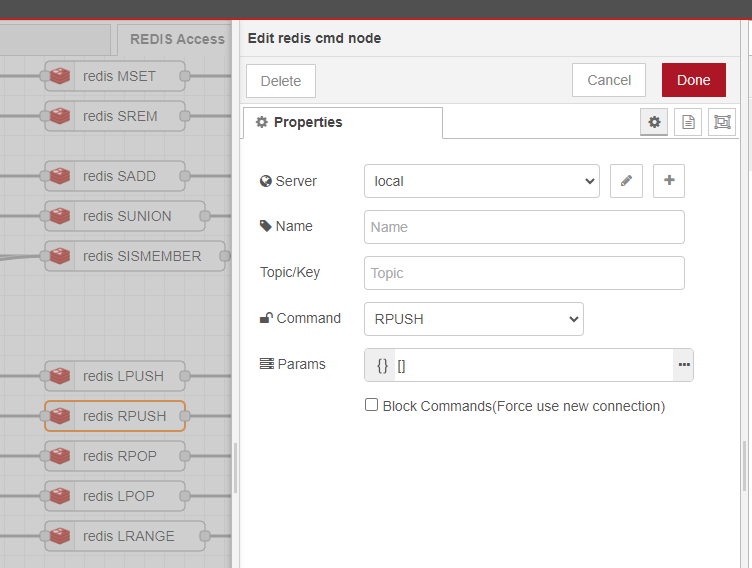Click Block Commands label text
Screen dimensions: 752x568
coord(524,406)
